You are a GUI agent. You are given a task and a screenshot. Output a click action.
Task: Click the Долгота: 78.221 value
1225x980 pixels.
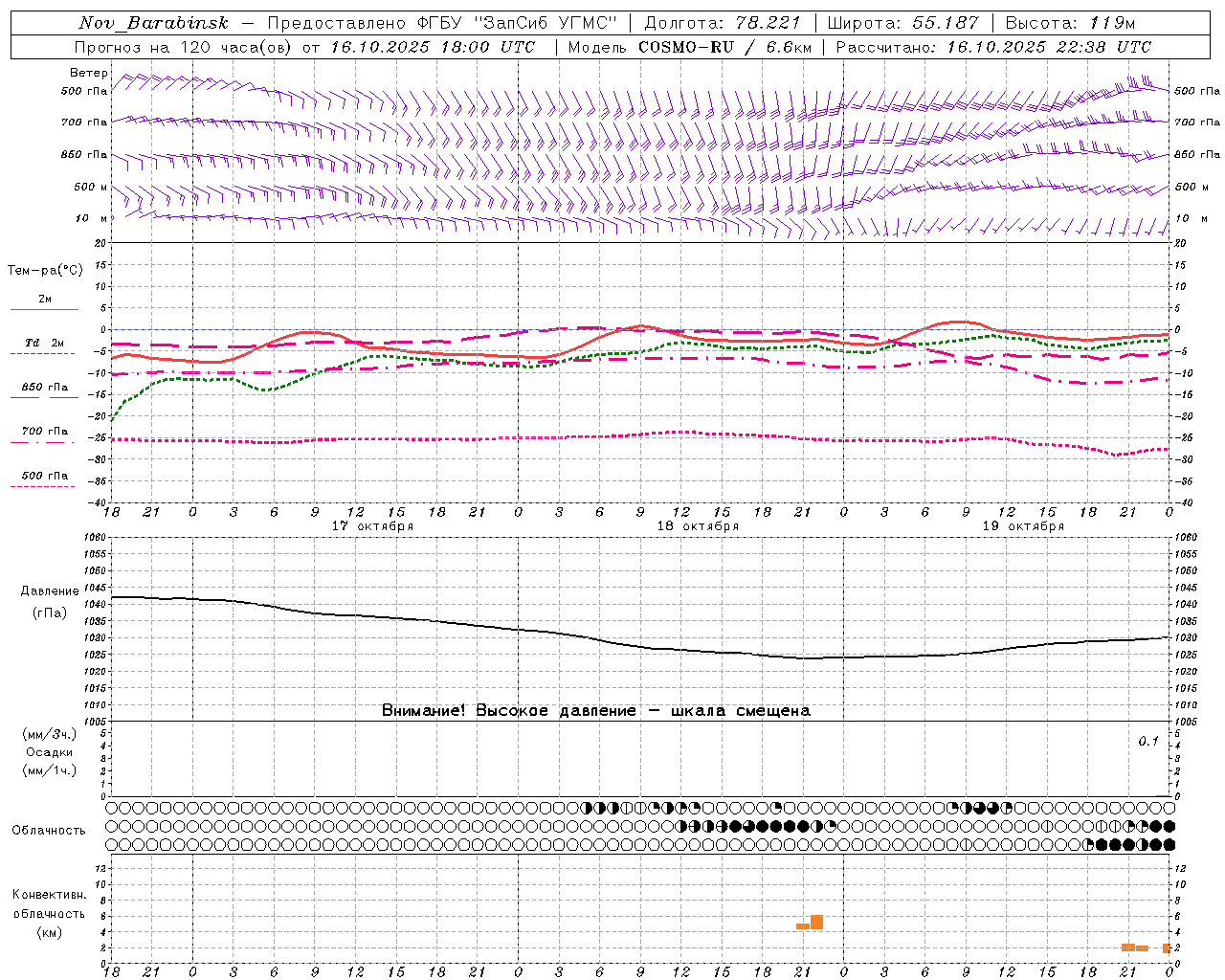(723, 23)
